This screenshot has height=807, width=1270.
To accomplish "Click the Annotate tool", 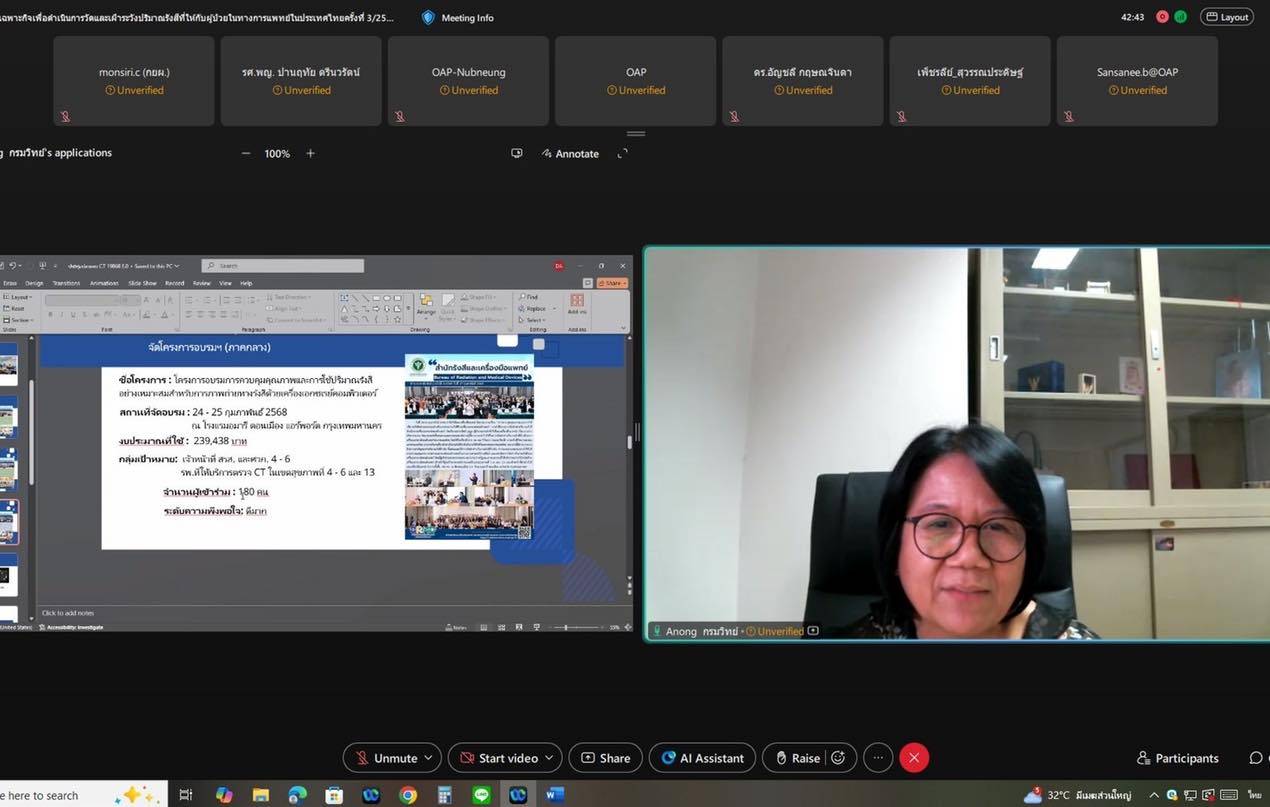I will pyautogui.click(x=570, y=154).
